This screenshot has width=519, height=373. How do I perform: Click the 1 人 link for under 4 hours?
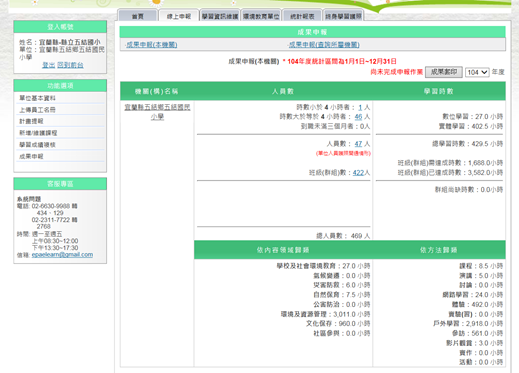click(360, 107)
